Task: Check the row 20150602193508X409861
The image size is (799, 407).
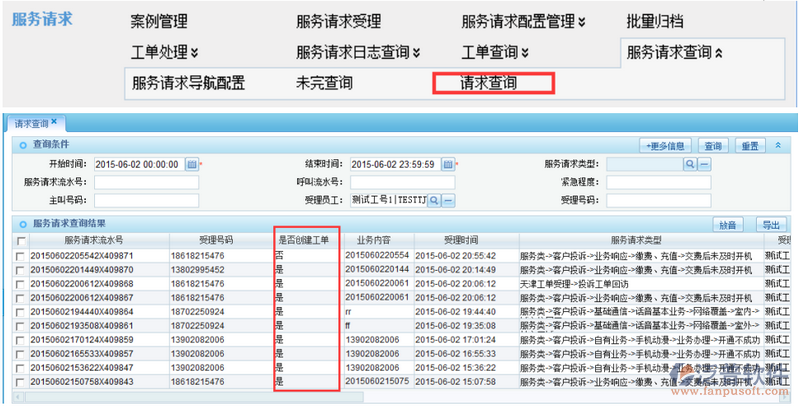Action: [x=20, y=326]
